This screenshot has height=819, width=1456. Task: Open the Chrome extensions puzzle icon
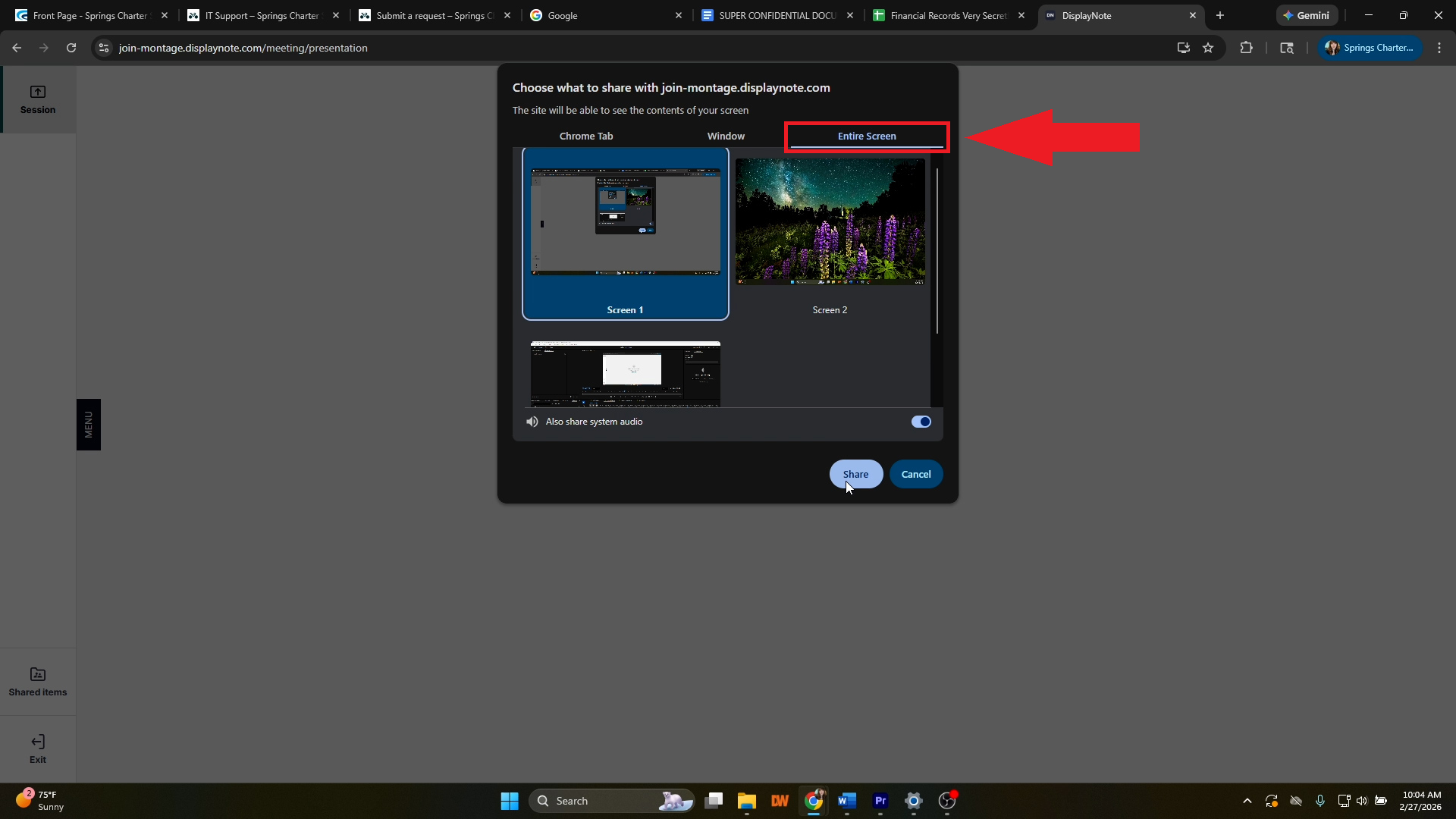coord(1246,48)
